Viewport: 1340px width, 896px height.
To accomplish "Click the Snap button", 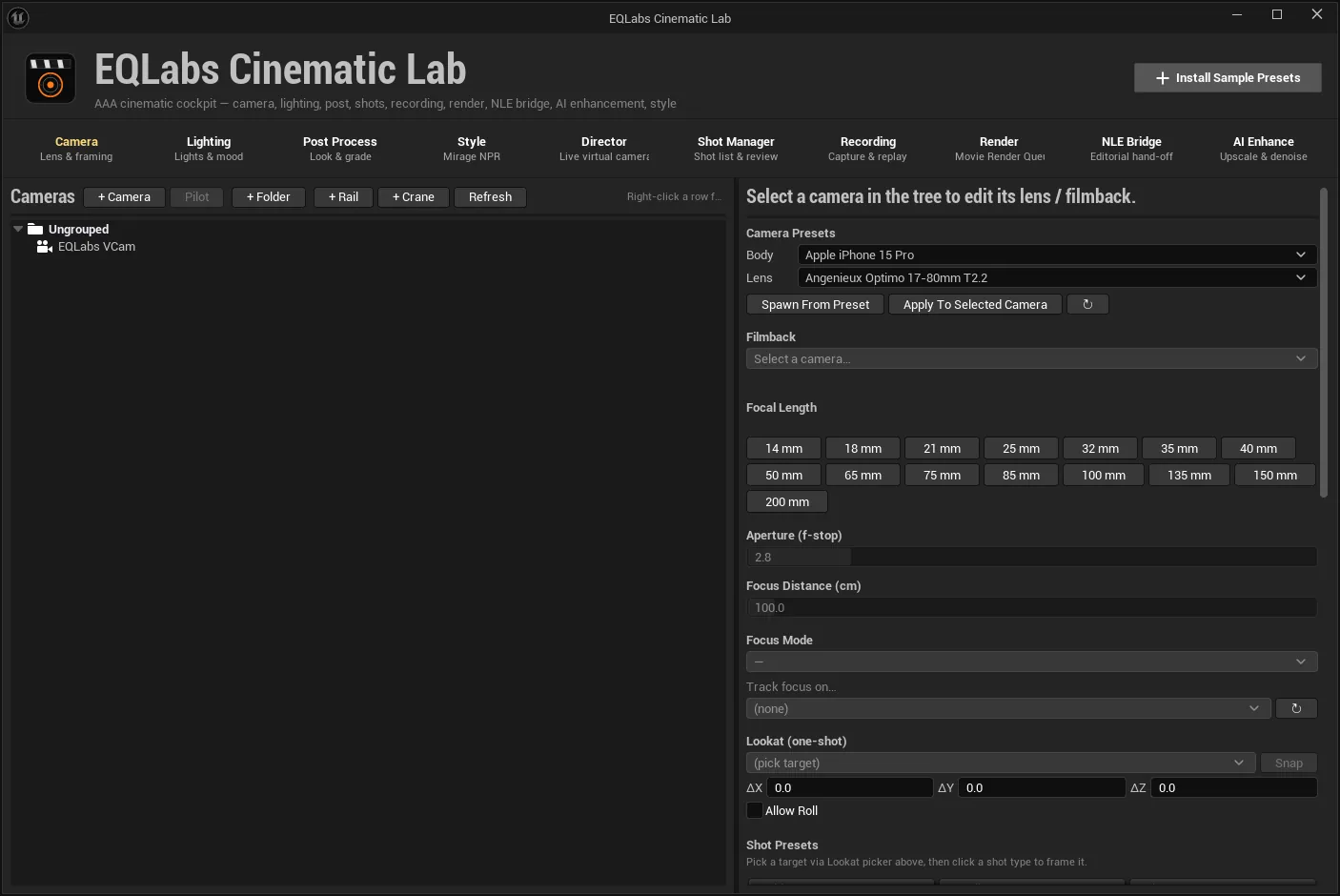I will click(1289, 763).
